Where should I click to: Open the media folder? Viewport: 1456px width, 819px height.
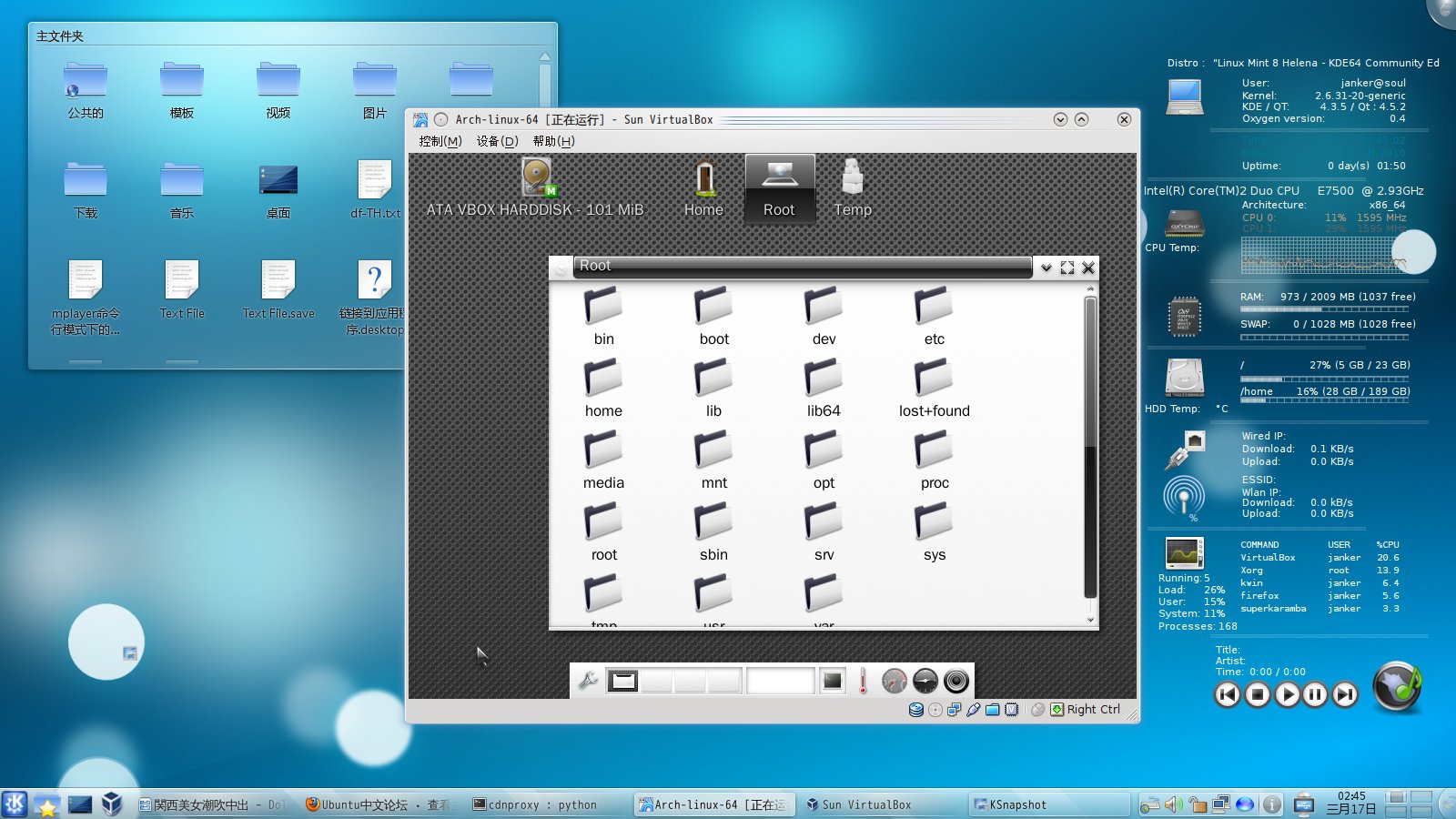603,460
